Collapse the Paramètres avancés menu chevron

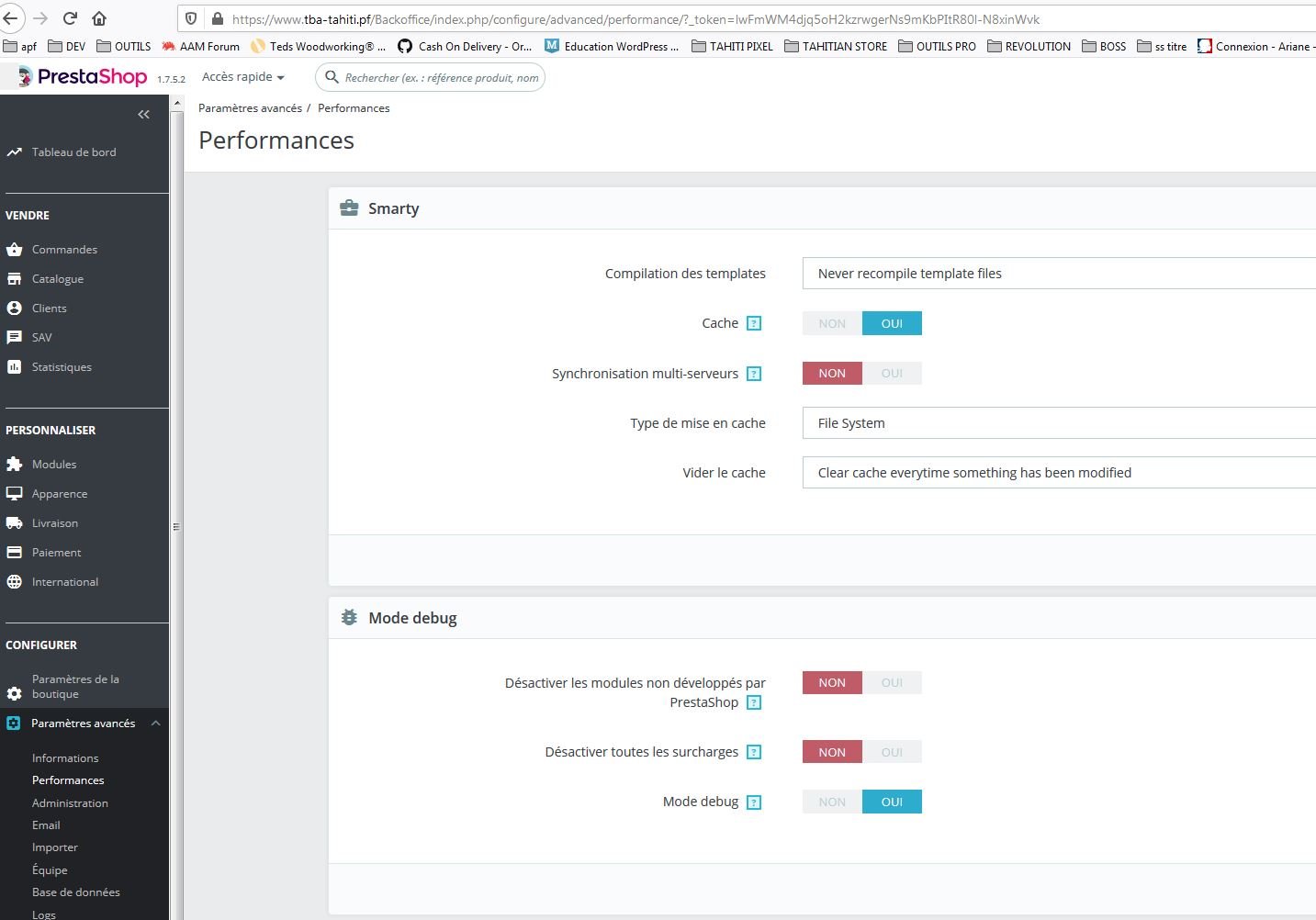(x=155, y=724)
